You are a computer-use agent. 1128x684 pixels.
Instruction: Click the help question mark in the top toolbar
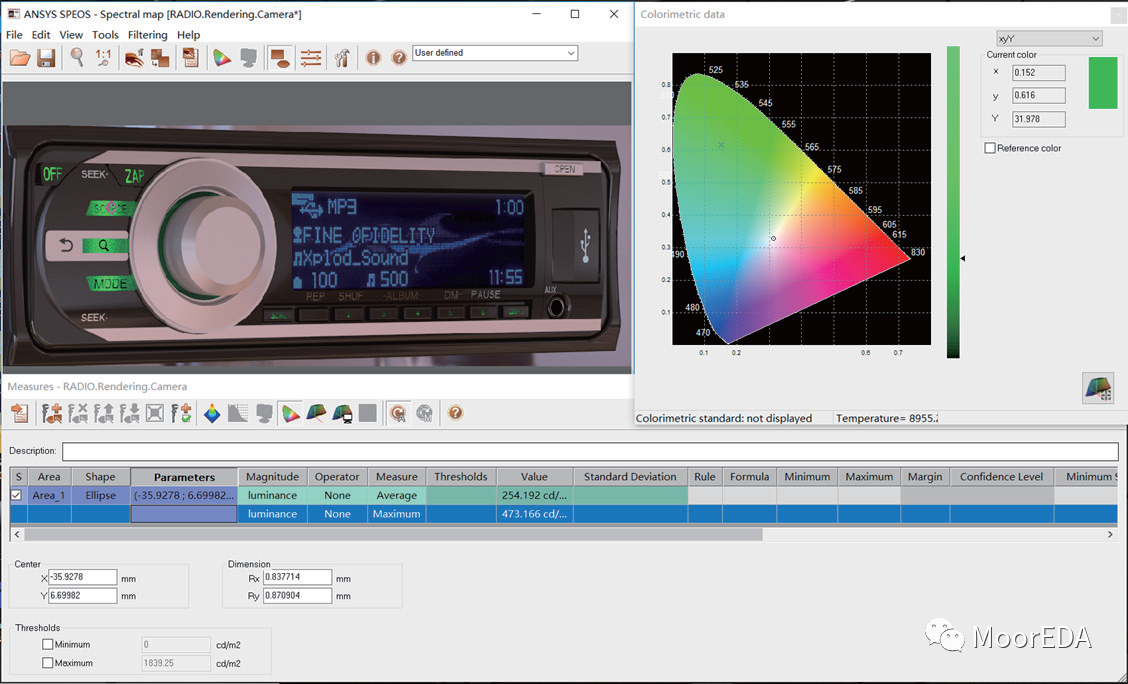(399, 58)
